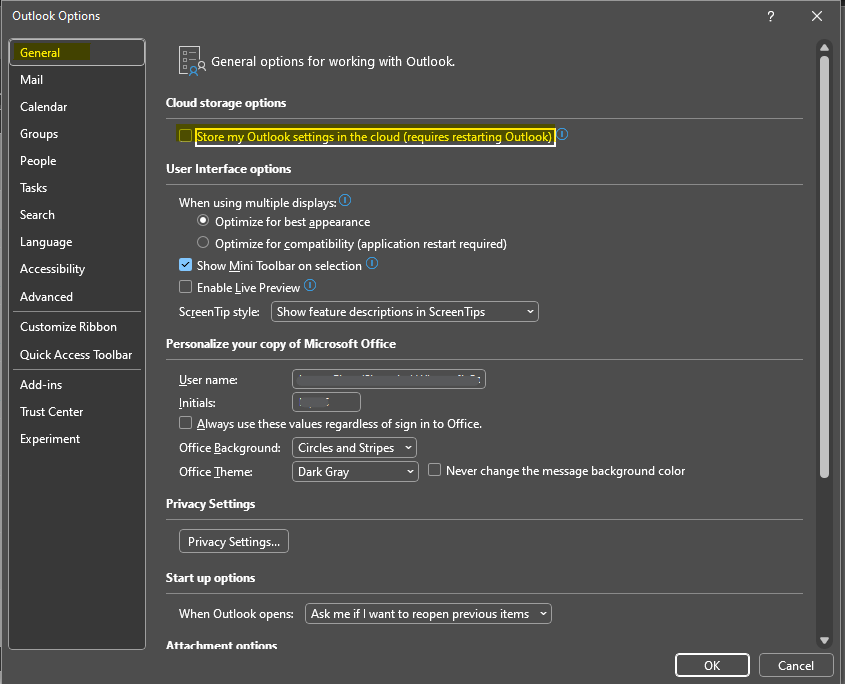Viewport: 845px width, 684px height.
Task: Check Always use these values regardless of sign in
Action: pos(185,423)
